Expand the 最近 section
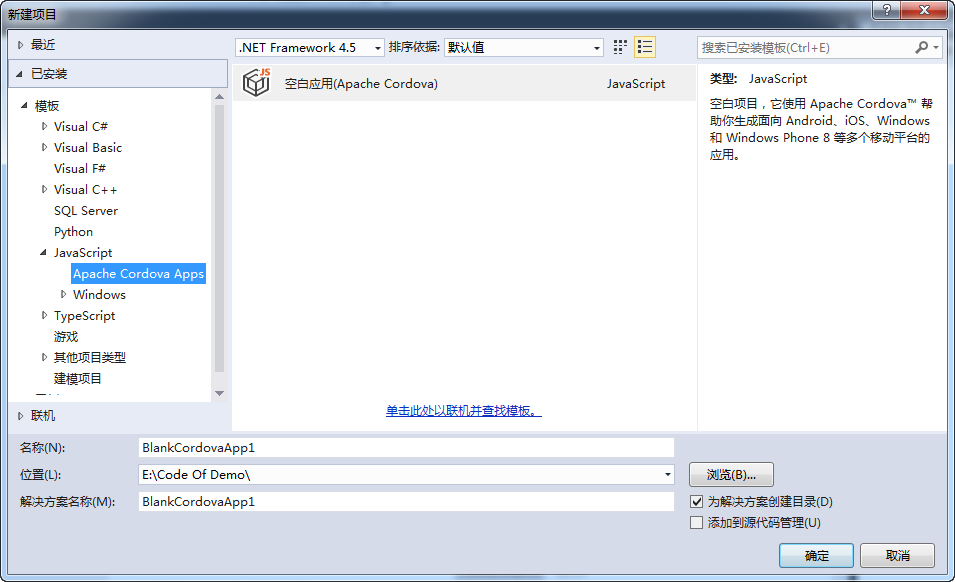This screenshot has height=582, width=955. 21,45
